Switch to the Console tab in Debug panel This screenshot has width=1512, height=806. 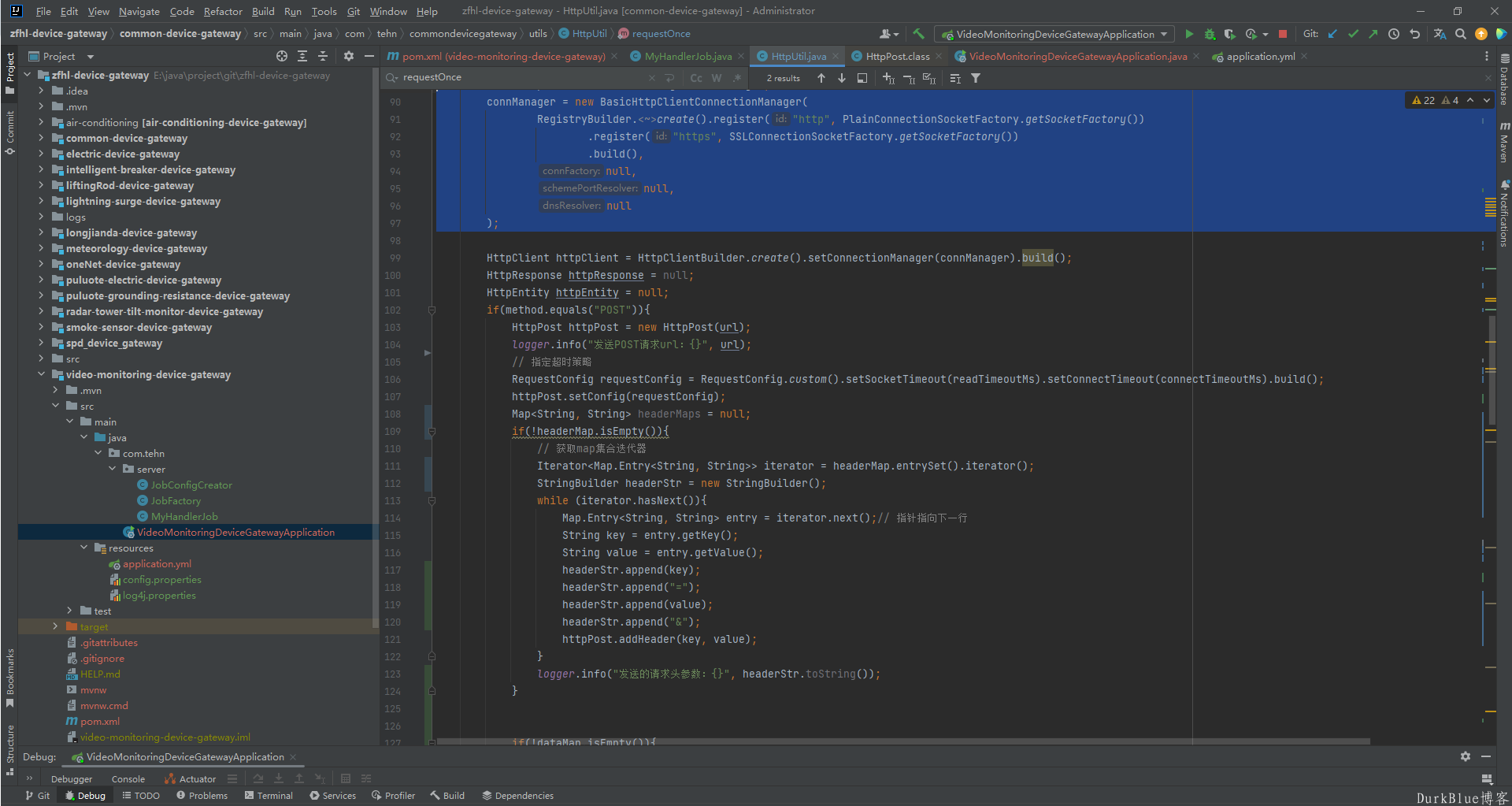click(128, 778)
